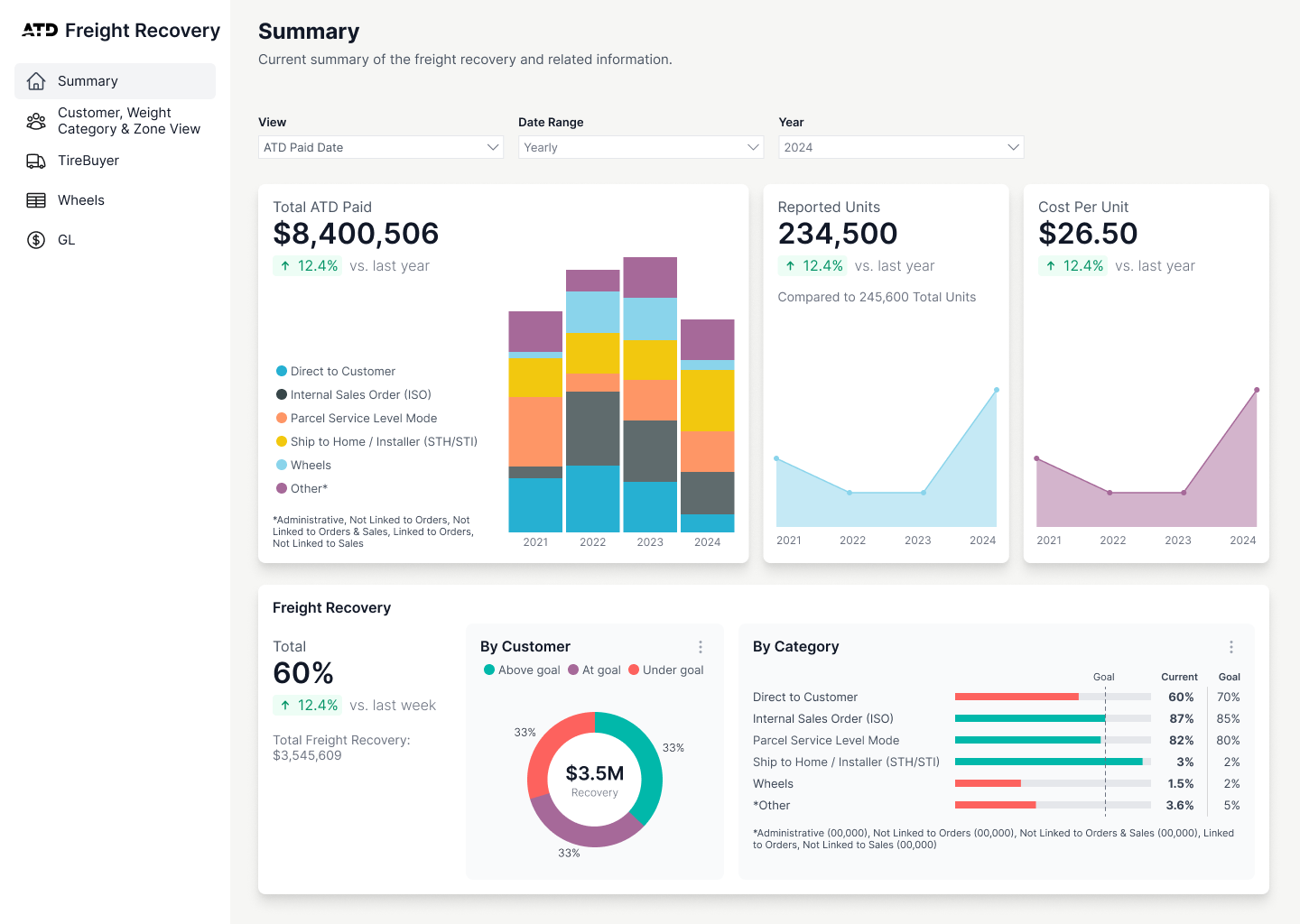
Task: Click the *Other category progress bar
Action: [1053, 805]
